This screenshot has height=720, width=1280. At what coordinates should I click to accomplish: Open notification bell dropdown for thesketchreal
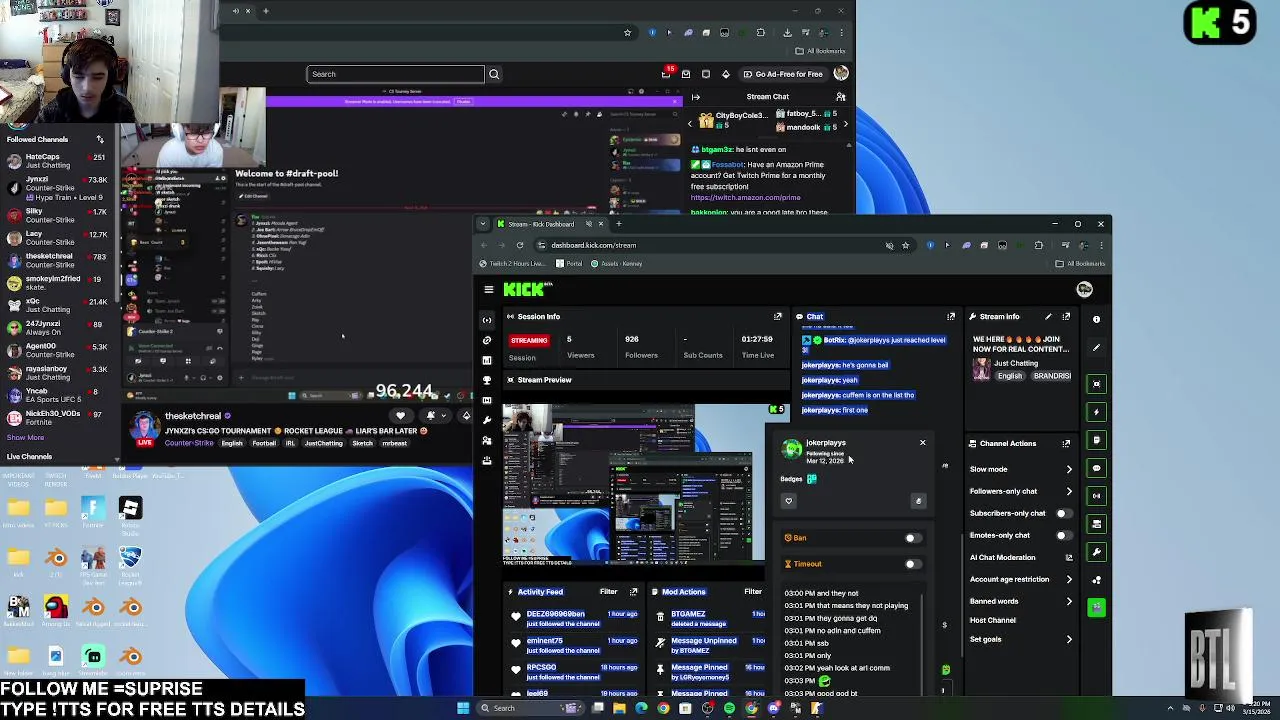(x=436, y=416)
